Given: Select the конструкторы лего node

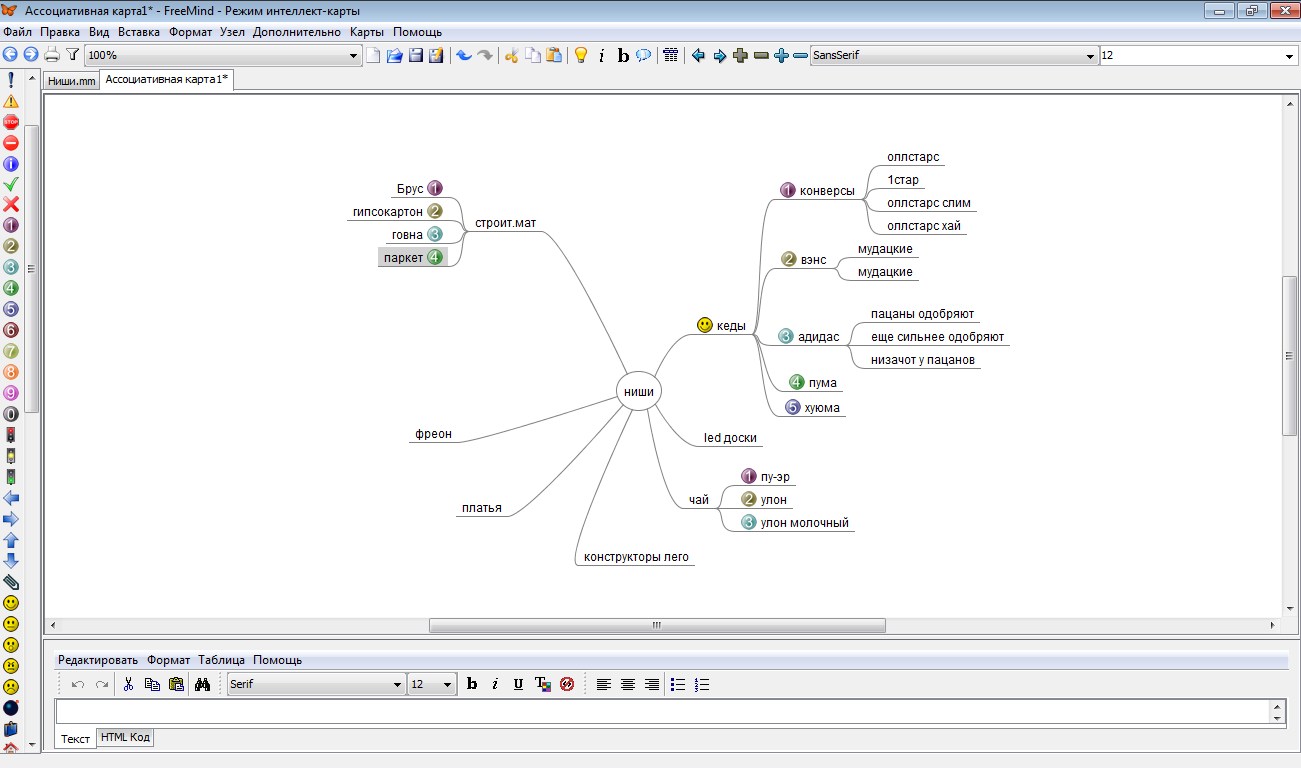Looking at the screenshot, I should (636, 557).
